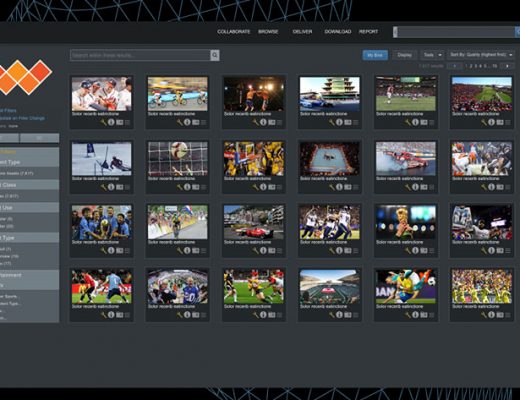Open the DOWNLOAD menu

tap(338, 32)
